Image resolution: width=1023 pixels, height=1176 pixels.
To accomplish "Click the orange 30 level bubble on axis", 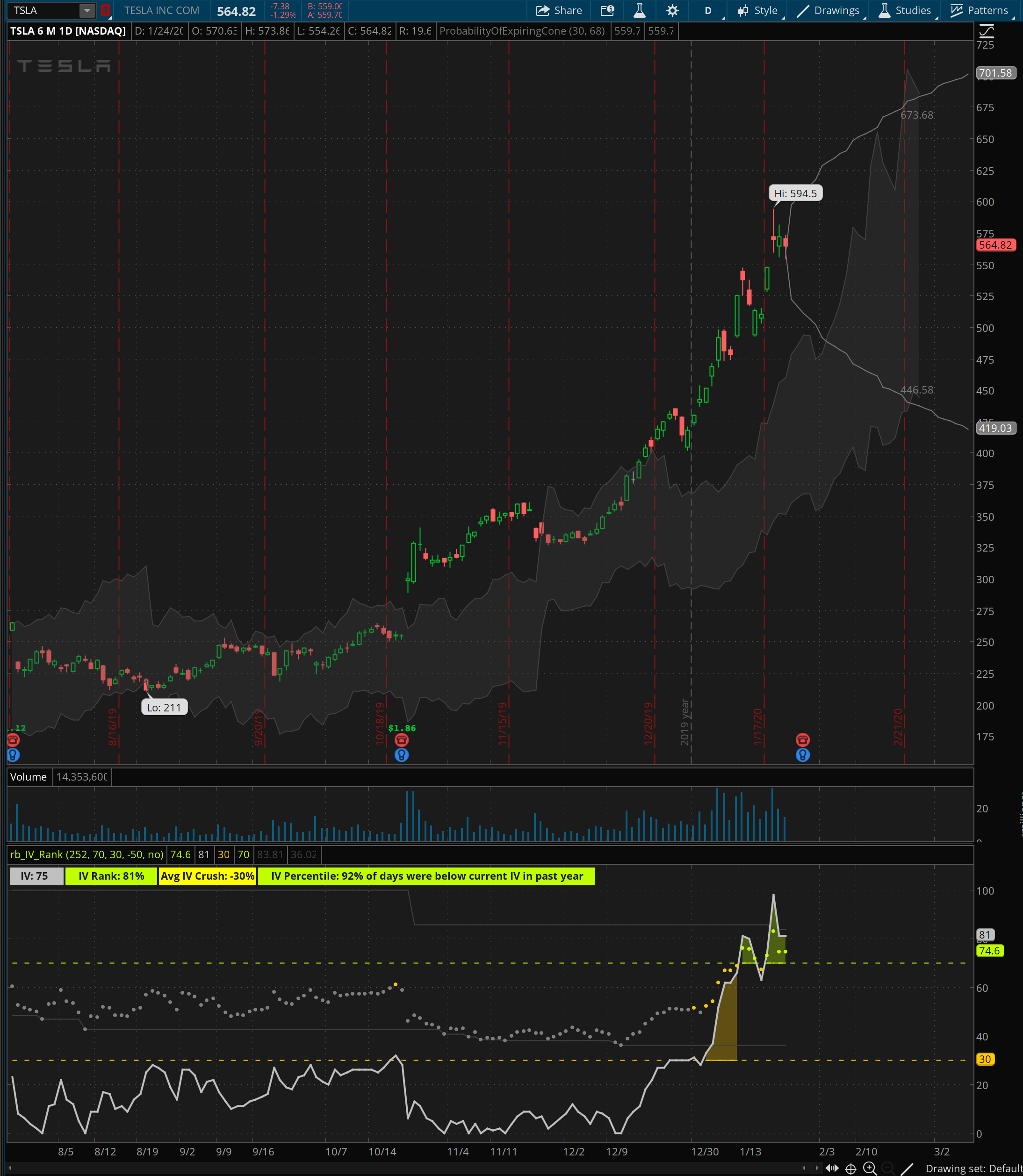I will tap(985, 1059).
